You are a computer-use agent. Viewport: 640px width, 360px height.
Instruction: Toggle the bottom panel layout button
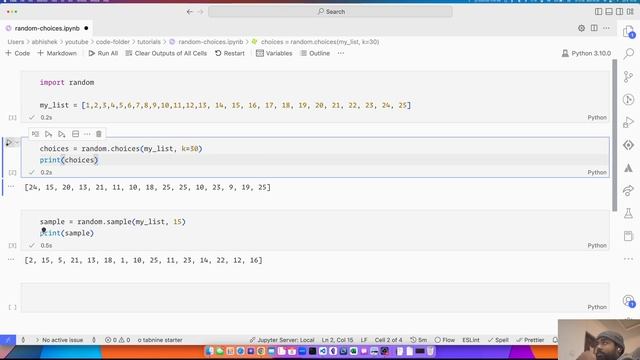pos(609,11)
